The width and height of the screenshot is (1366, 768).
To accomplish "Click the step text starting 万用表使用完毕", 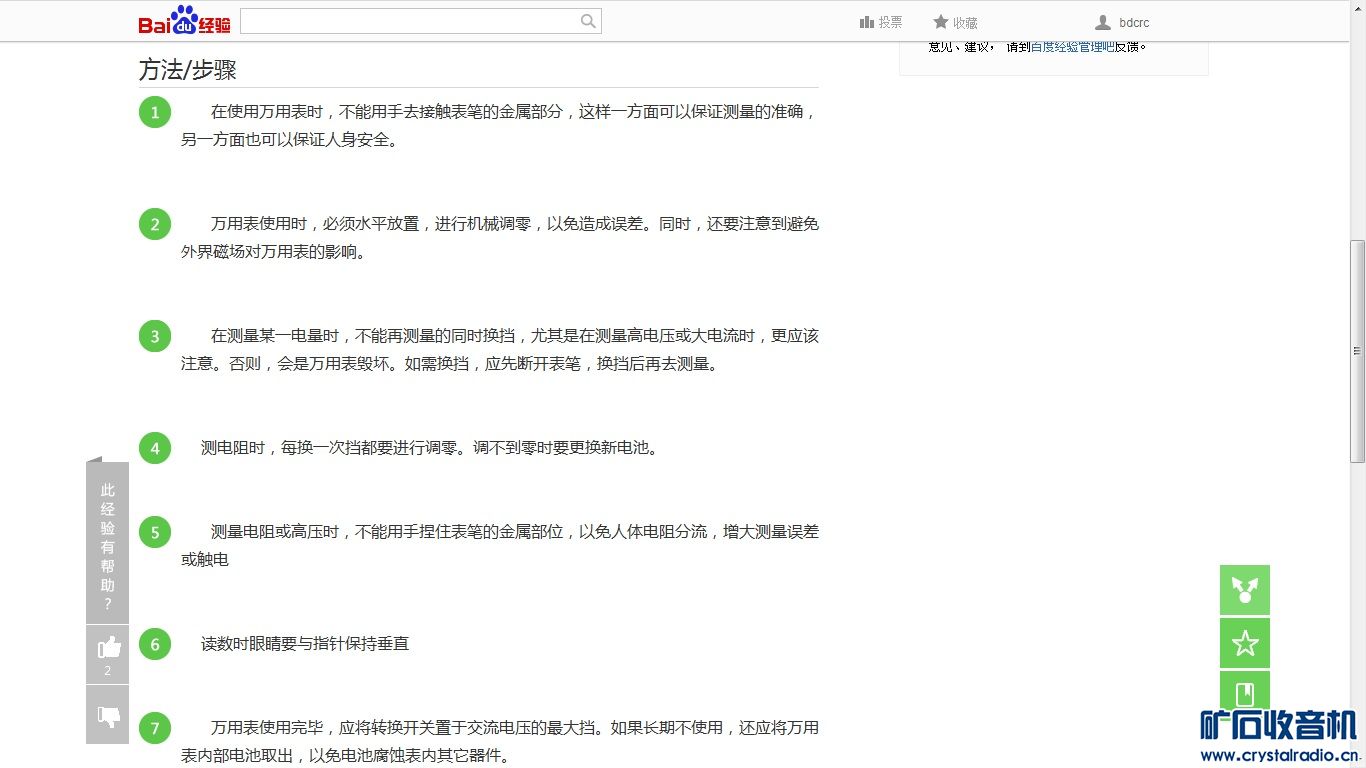I will point(500,741).
